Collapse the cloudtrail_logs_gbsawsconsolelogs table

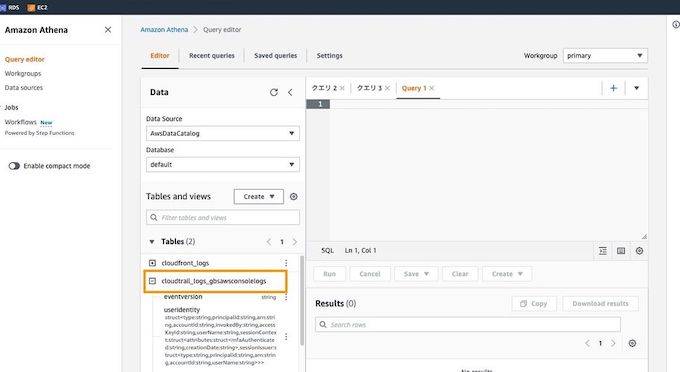[x=152, y=281]
